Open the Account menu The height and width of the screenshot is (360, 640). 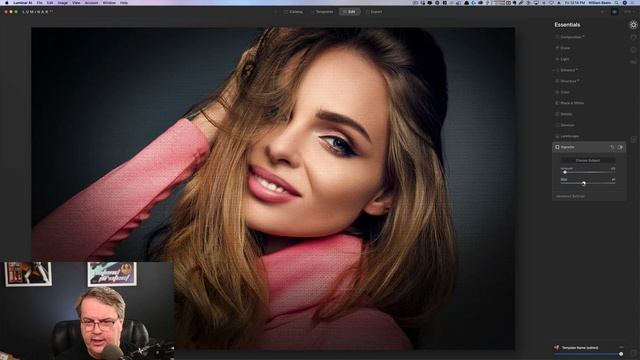click(91, 2)
